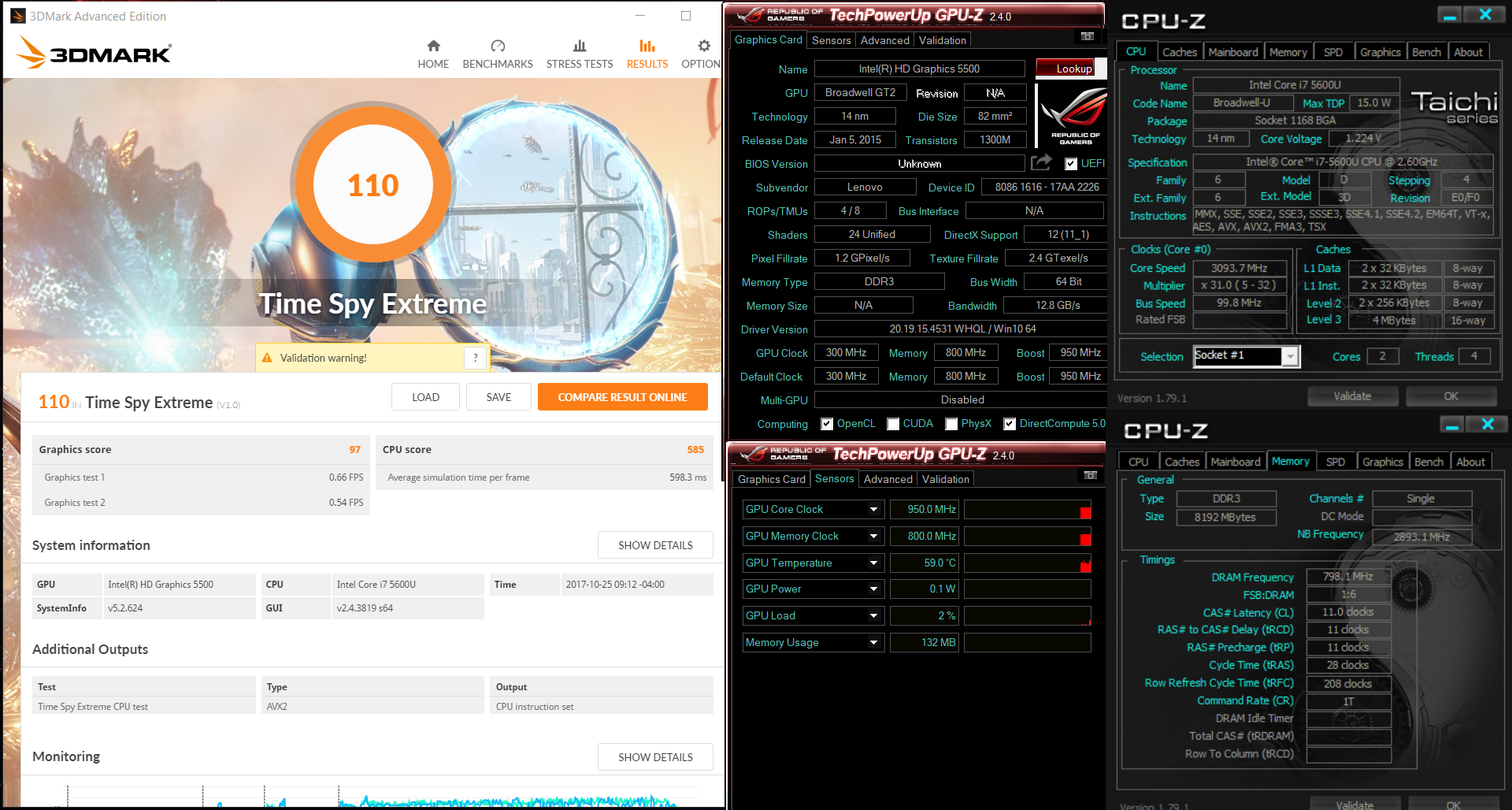Click OK button in upper CPU-Z
This screenshot has width=1512, height=810.
[1451, 396]
